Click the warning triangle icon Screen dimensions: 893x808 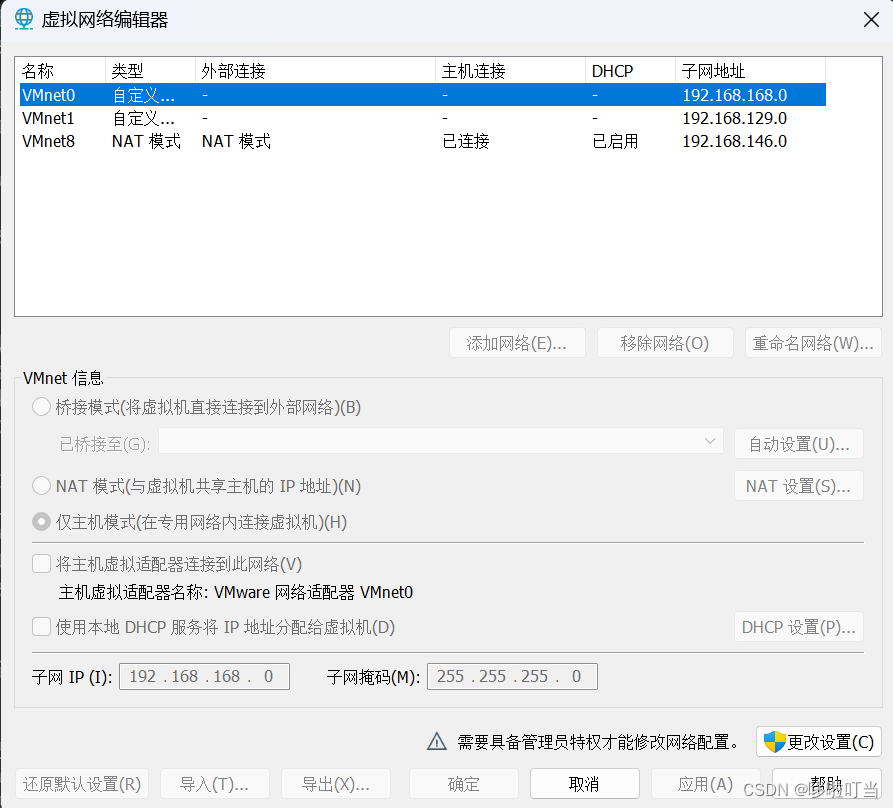coord(437,741)
